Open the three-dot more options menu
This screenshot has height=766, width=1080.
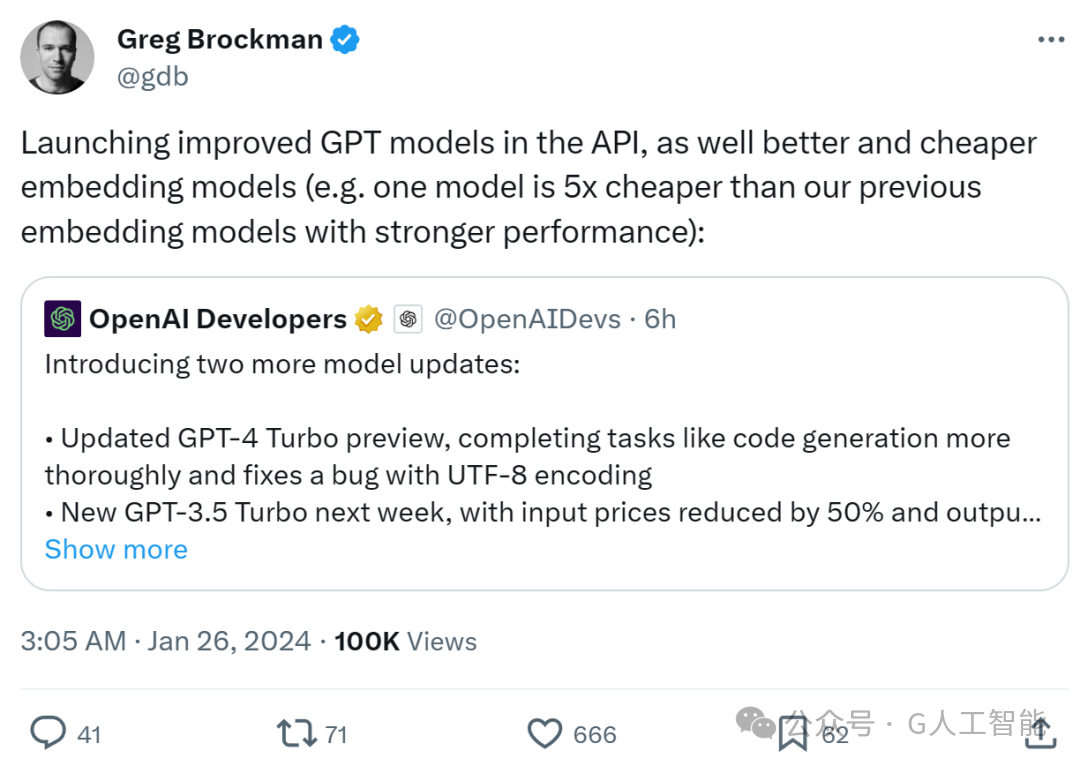point(1050,40)
